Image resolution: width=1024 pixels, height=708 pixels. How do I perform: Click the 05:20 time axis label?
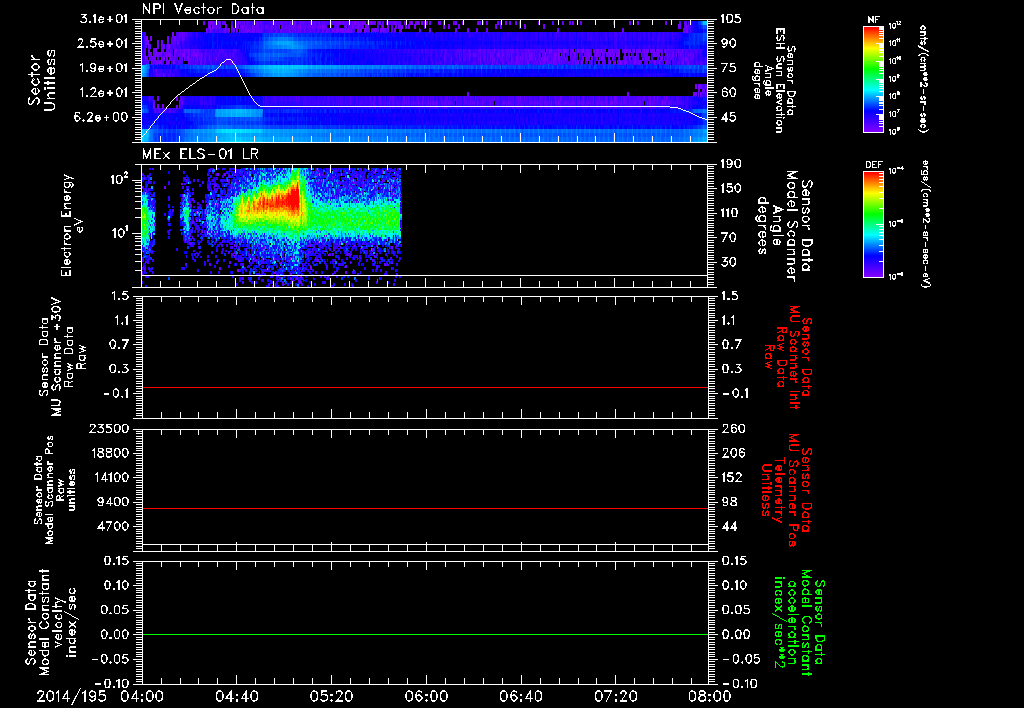click(332, 697)
